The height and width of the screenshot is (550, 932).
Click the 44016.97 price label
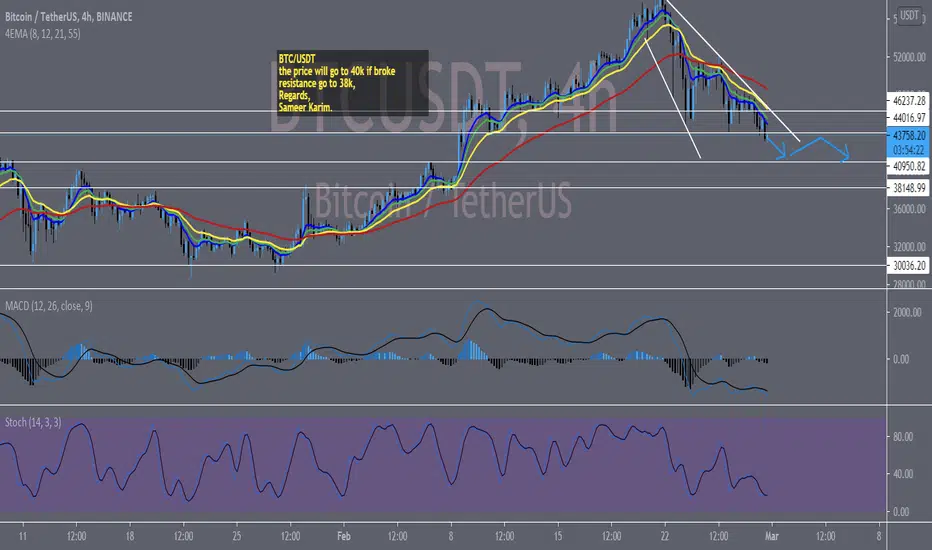908,118
